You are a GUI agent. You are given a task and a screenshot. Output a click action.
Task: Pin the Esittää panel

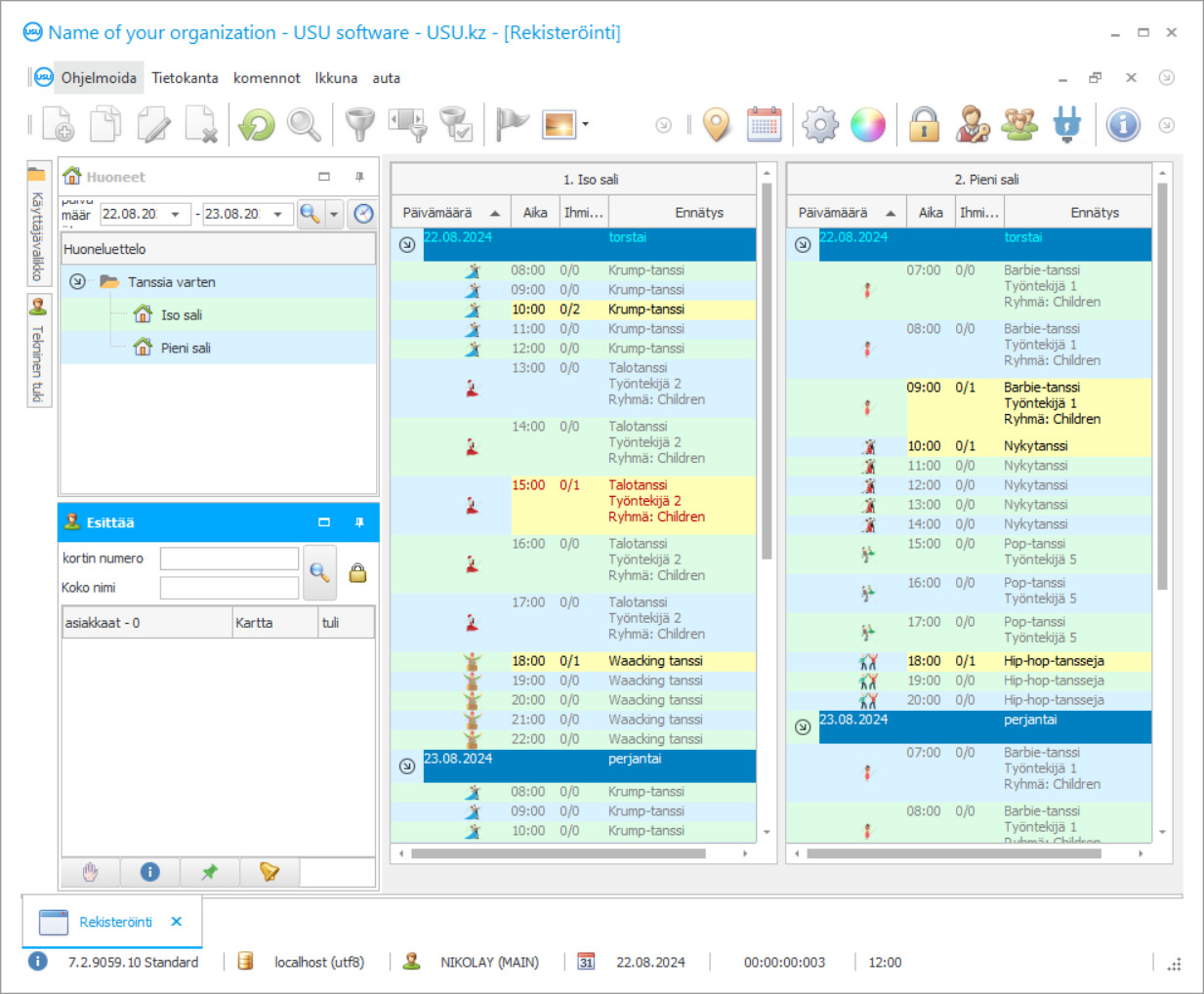(x=359, y=522)
